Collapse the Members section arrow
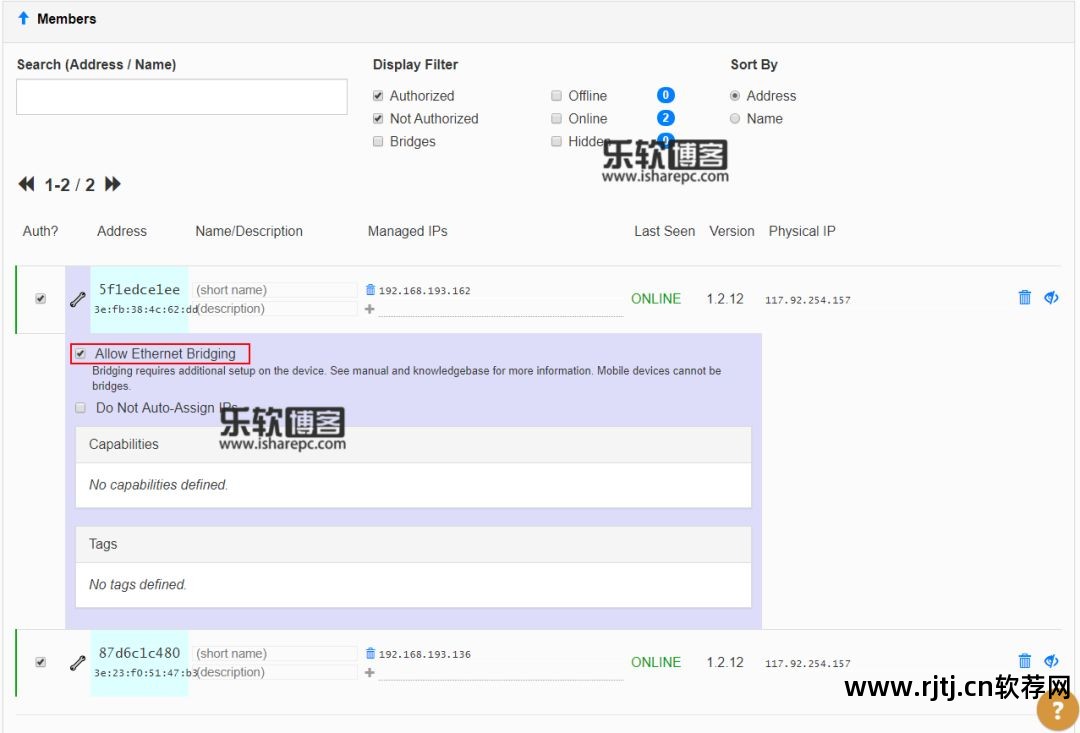 23,18
